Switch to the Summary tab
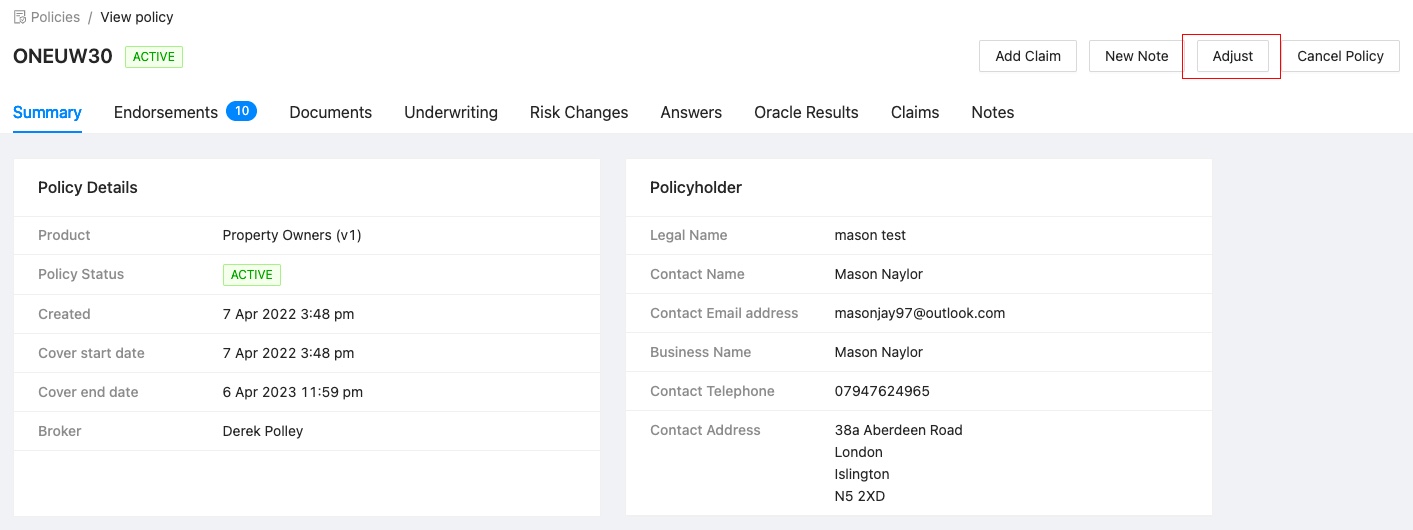The height and width of the screenshot is (530, 1413). click(x=47, y=112)
